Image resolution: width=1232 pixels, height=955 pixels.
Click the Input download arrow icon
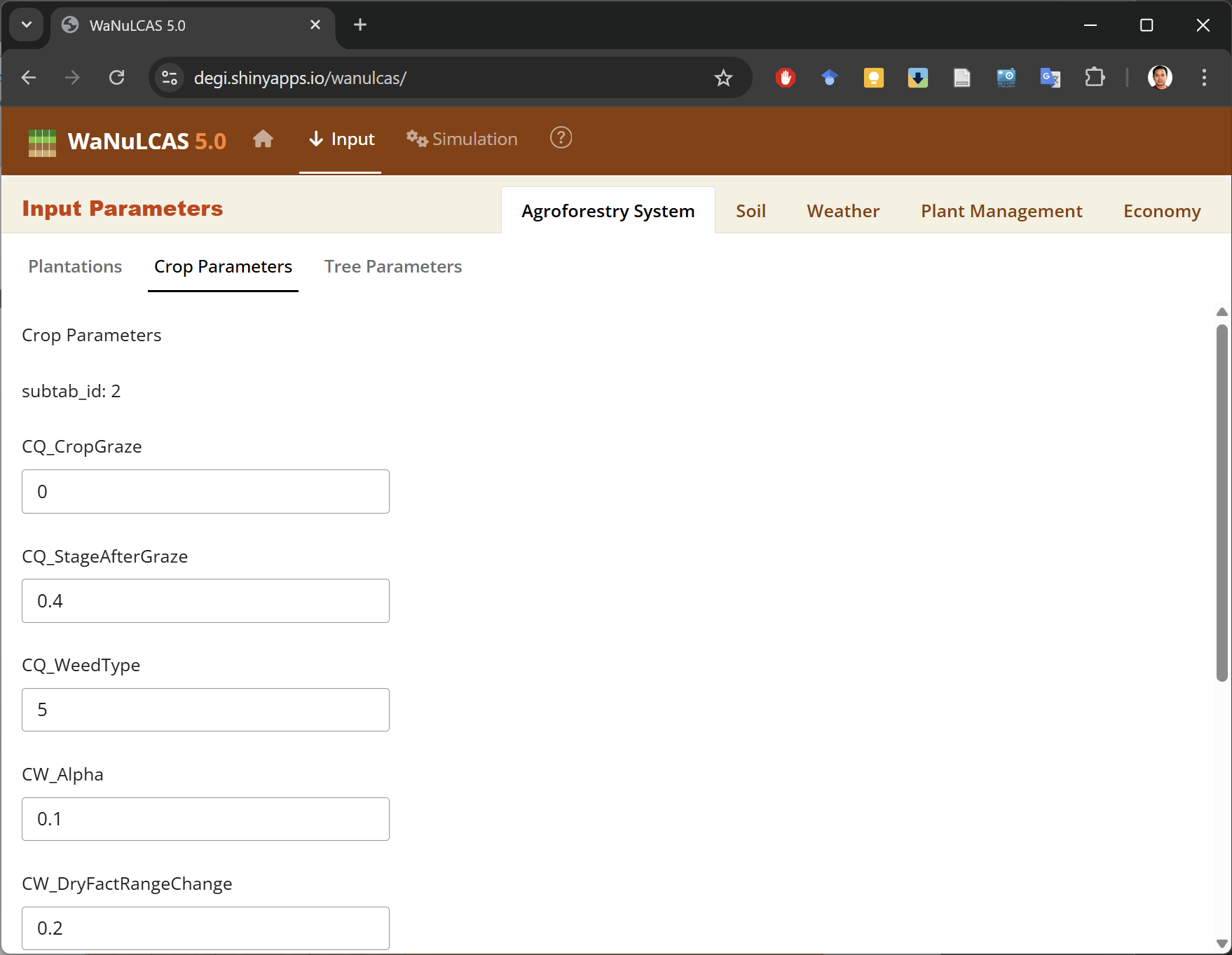click(316, 139)
